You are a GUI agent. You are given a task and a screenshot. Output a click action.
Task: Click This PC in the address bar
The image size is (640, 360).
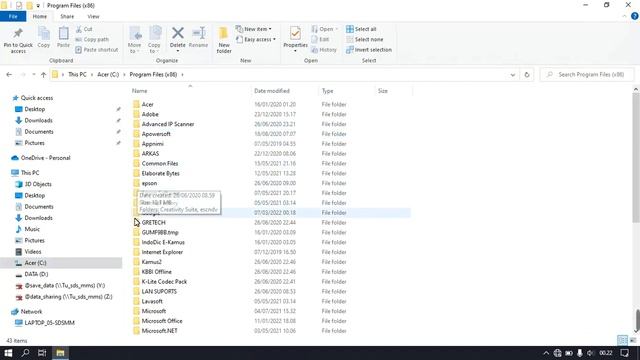click(77, 75)
